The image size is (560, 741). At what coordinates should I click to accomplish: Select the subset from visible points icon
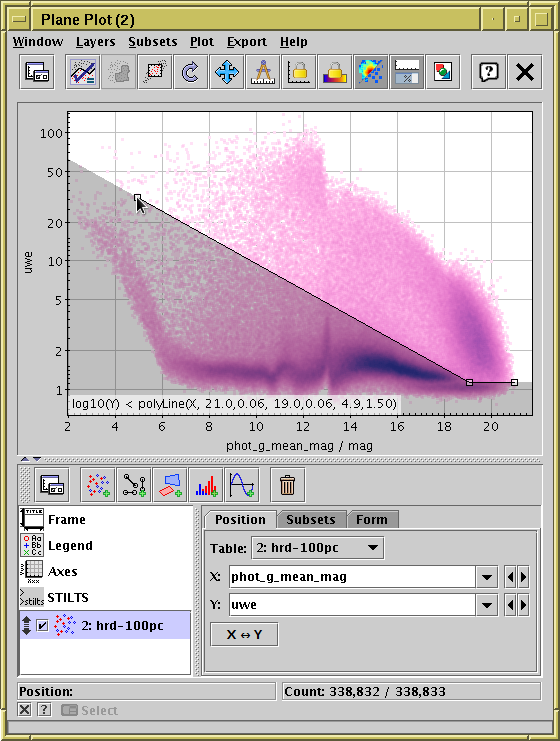pyautogui.click(x=155, y=72)
